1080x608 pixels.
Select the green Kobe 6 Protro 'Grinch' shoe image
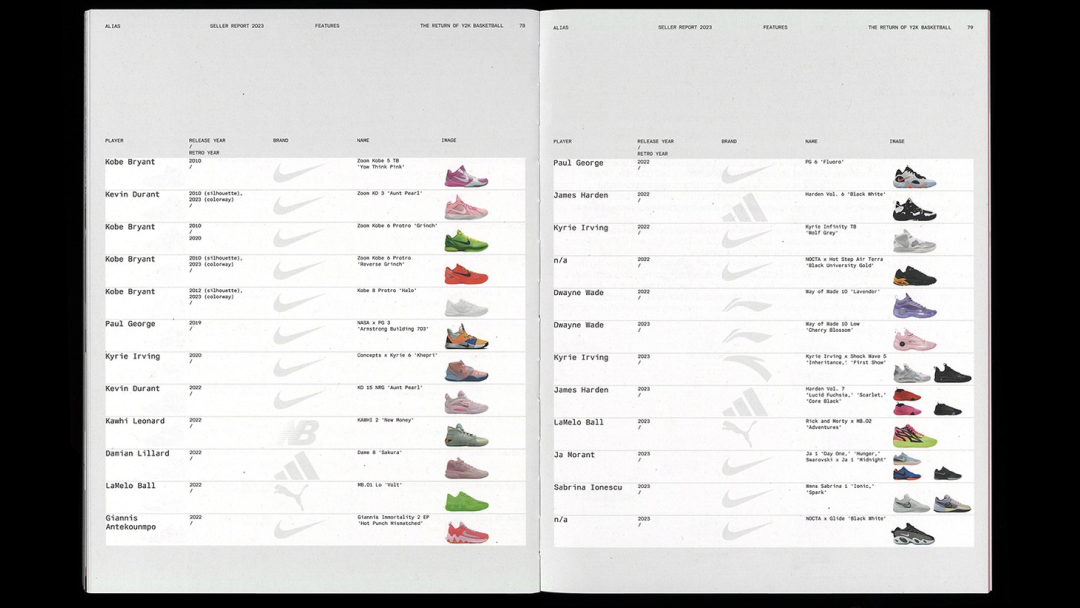(x=466, y=240)
